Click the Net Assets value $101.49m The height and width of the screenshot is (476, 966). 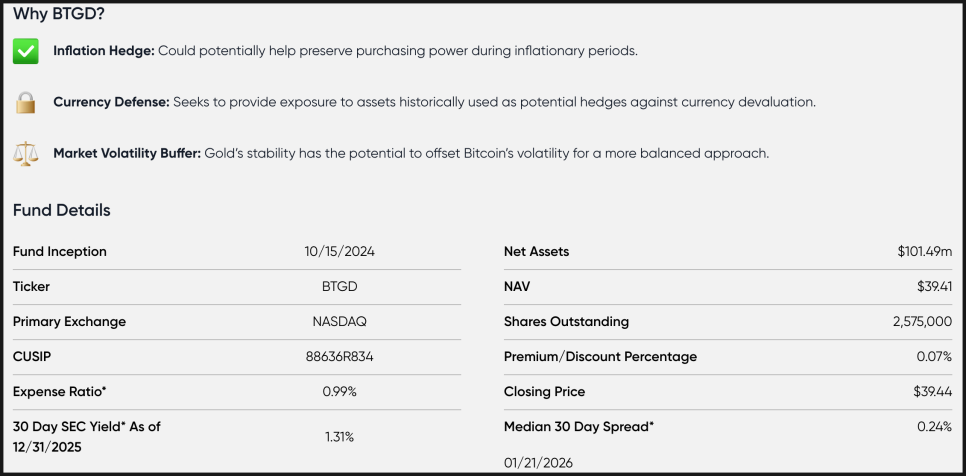(x=924, y=252)
